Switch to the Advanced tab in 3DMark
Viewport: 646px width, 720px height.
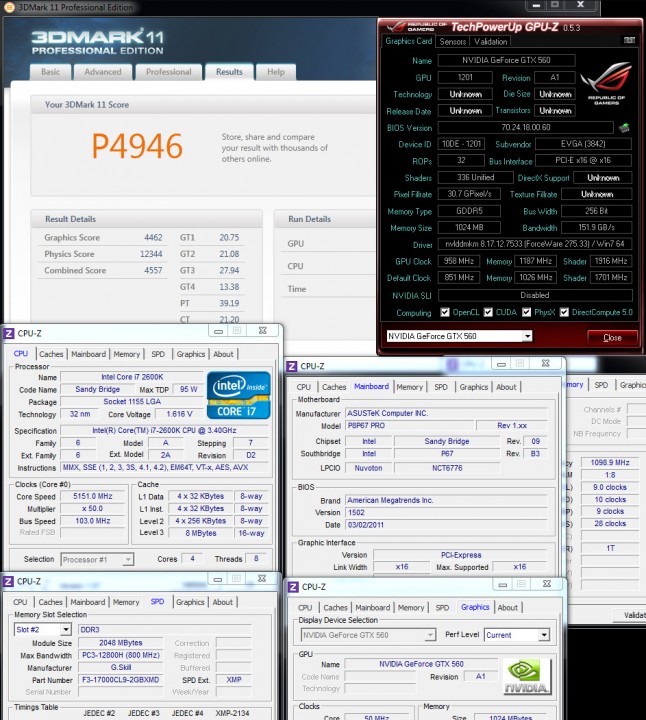103,72
